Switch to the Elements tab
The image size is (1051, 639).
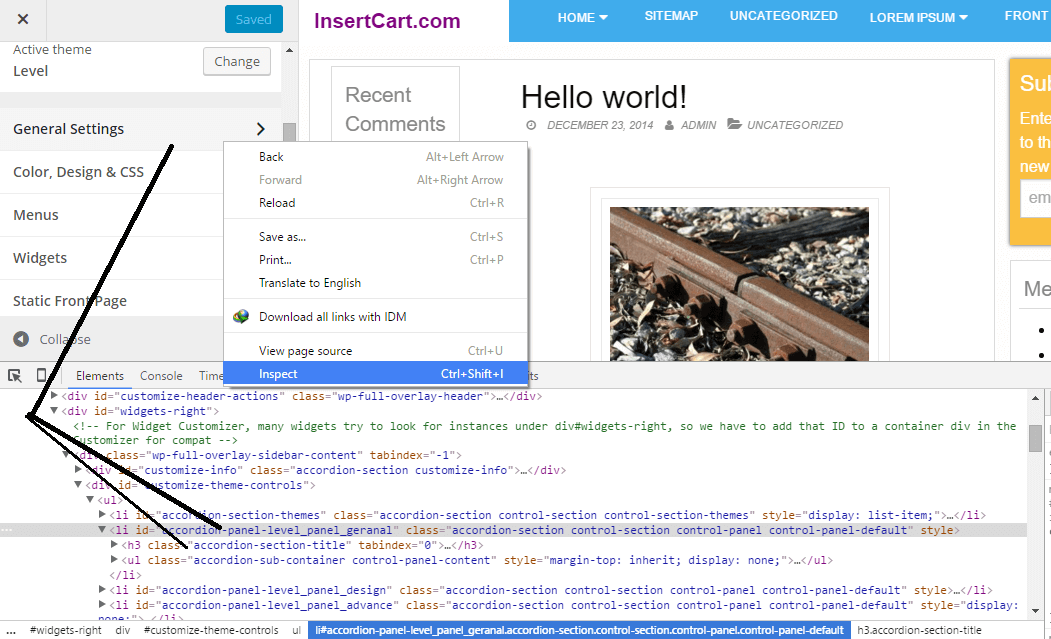point(100,375)
